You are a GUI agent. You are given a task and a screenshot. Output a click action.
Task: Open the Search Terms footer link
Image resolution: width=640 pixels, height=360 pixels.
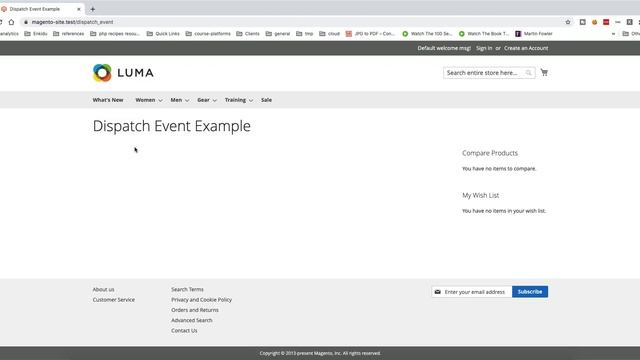pyautogui.click(x=187, y=289)
